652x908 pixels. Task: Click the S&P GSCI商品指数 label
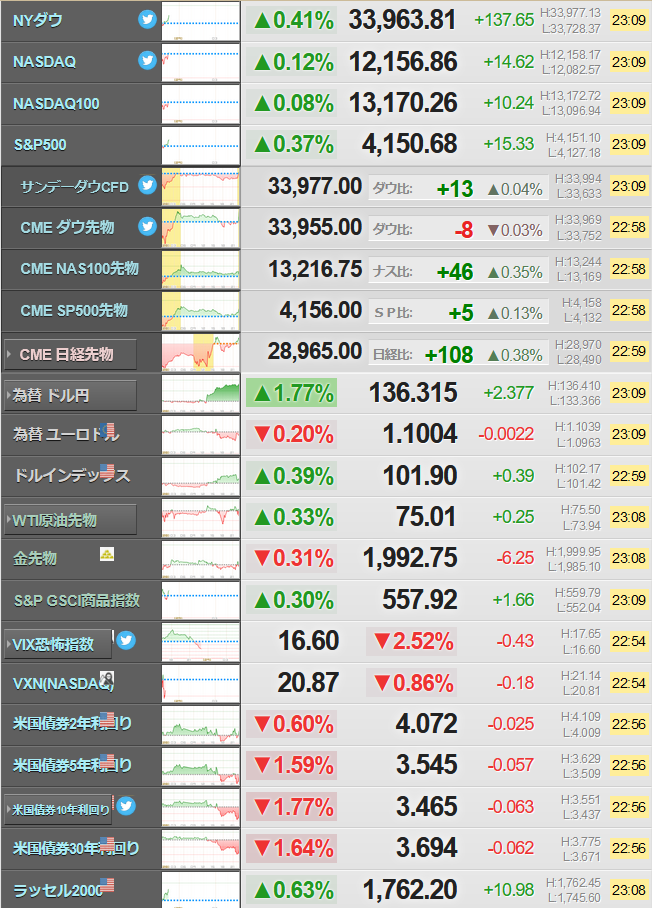pos(77,601)
